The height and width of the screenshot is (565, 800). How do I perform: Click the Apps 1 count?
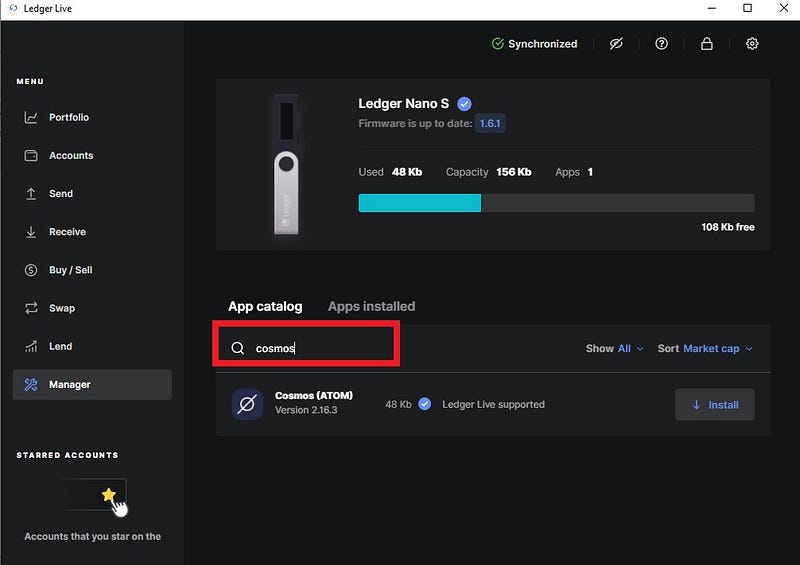574,172
